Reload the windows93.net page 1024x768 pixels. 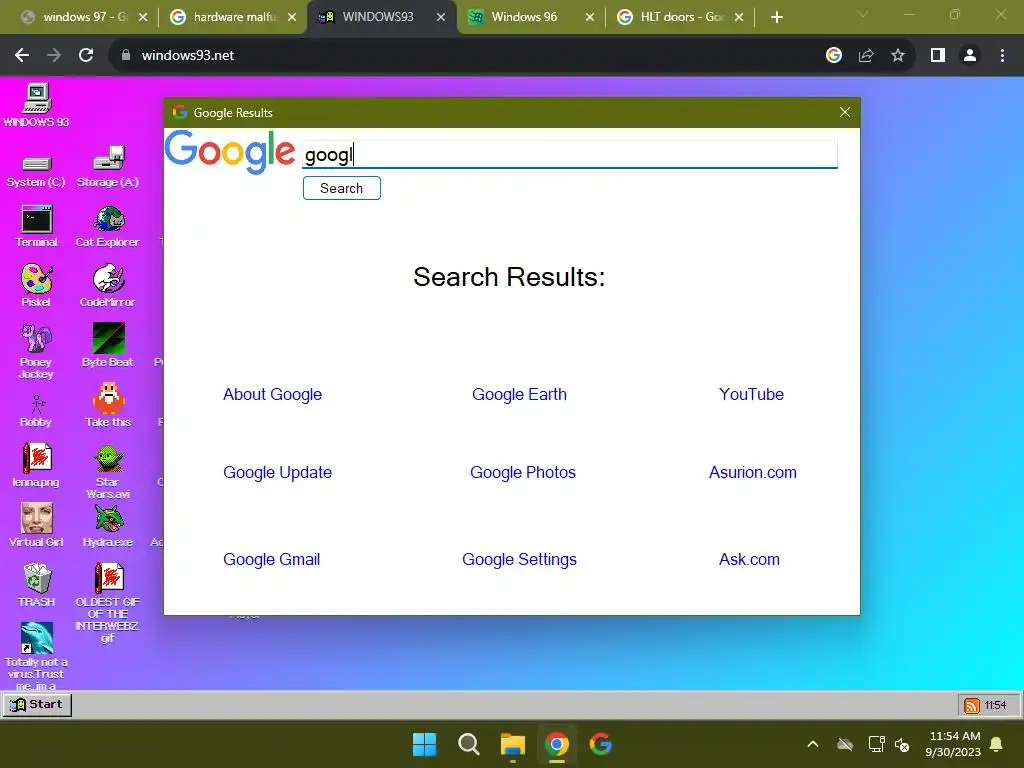[86, 56]
